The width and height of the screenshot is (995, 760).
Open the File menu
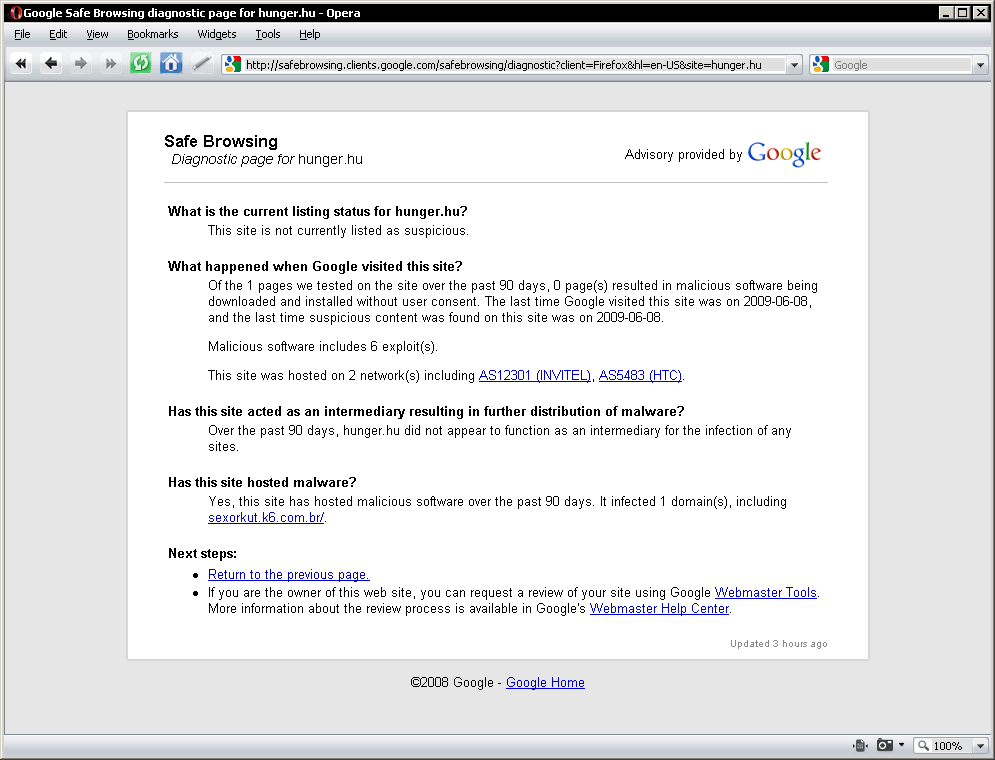22,34
